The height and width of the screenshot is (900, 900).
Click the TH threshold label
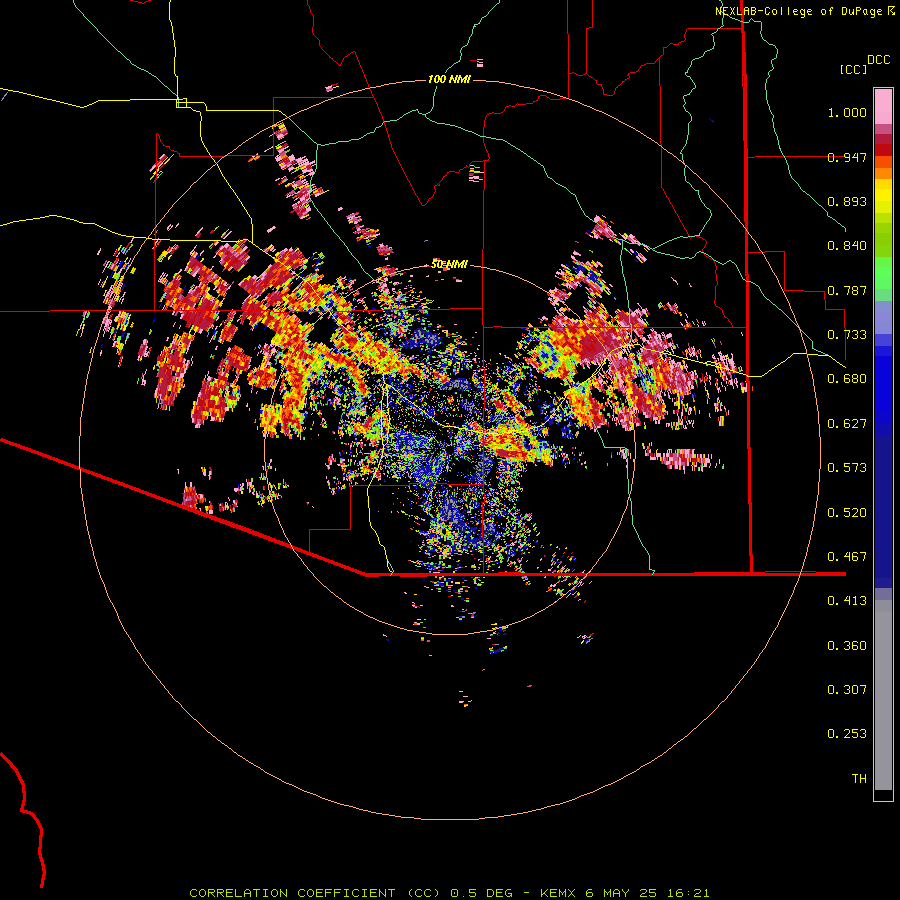point(859,779)
